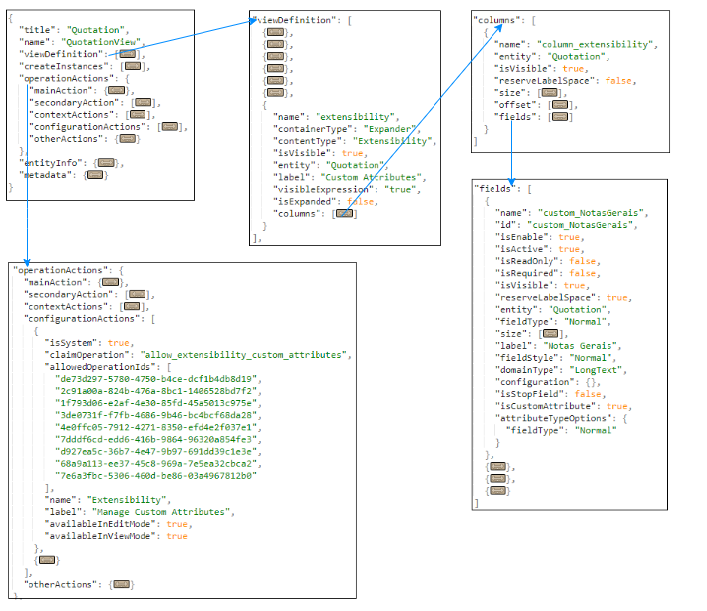Click the "Manage Custom Attributes" label value
This screenshot has height=611, width=707.
point(161,512)
